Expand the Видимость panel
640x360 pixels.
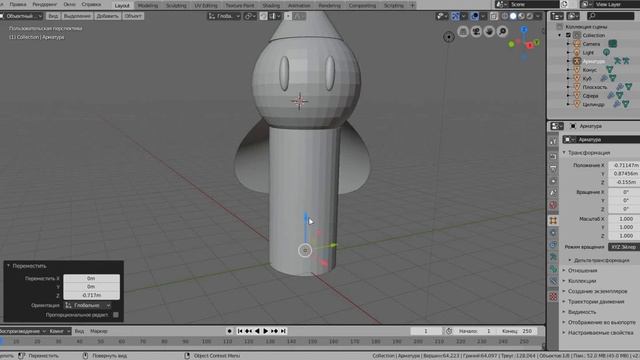tap(582, 312)
